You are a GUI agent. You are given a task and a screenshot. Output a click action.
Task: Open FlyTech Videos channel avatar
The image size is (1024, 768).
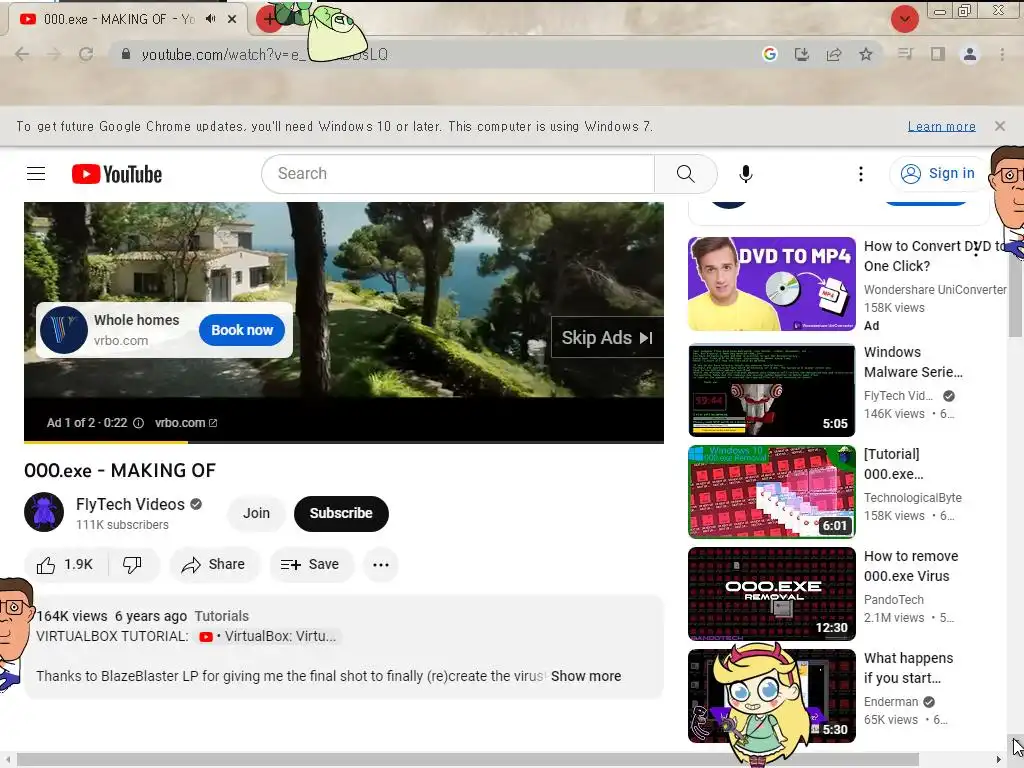pyautogui.click(x=44, y=512)
